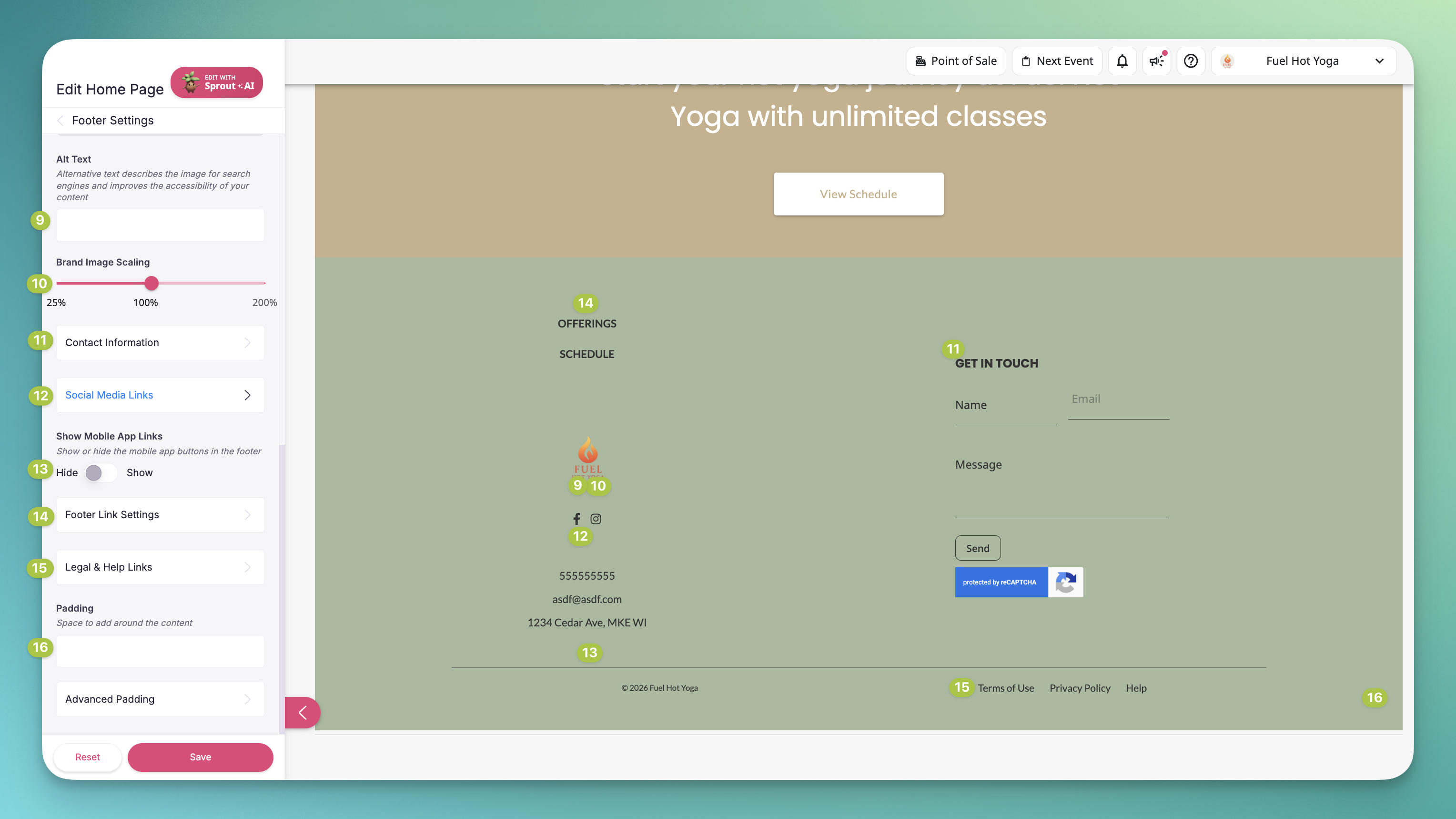Click the GET IN TOUCH heading
Image resolution: width=1456 pixels, height=819 pixels.
pyautogui.click(x=997, y=363)
